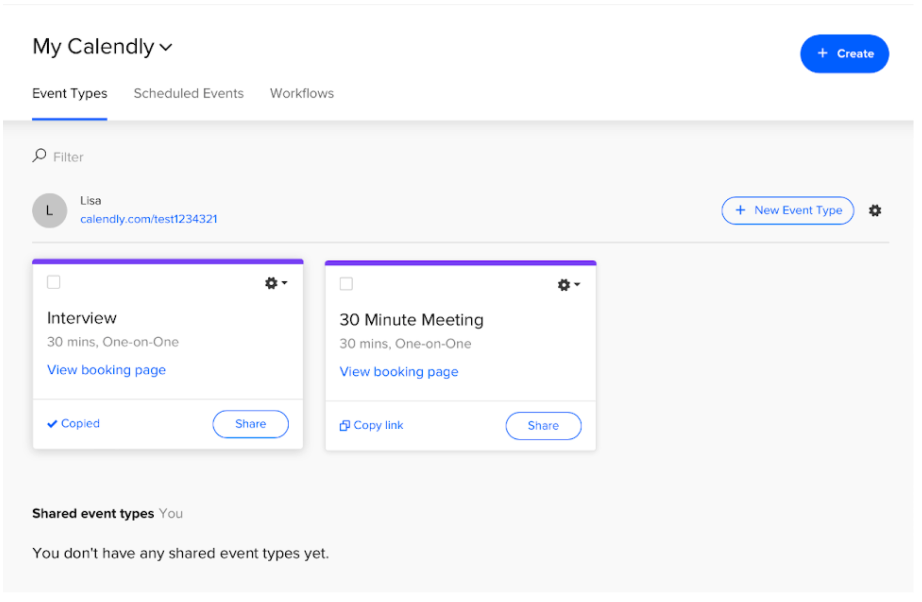The height and width of the screenshot is (602, 922).
Task: Expand the caret next to the Interview gear
Action: (x=285, y=283)
